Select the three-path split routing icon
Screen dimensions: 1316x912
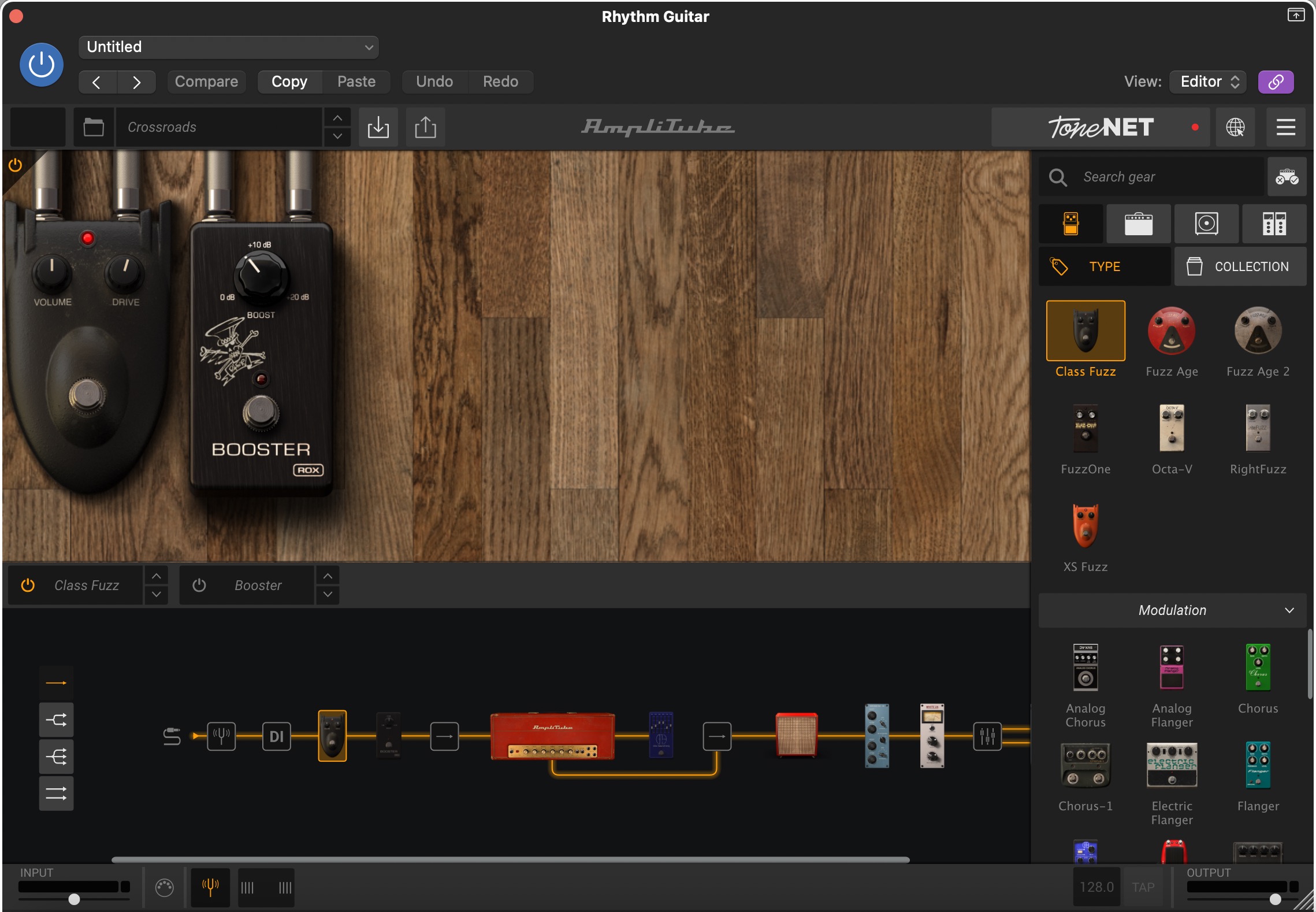(x=56, y=757)
